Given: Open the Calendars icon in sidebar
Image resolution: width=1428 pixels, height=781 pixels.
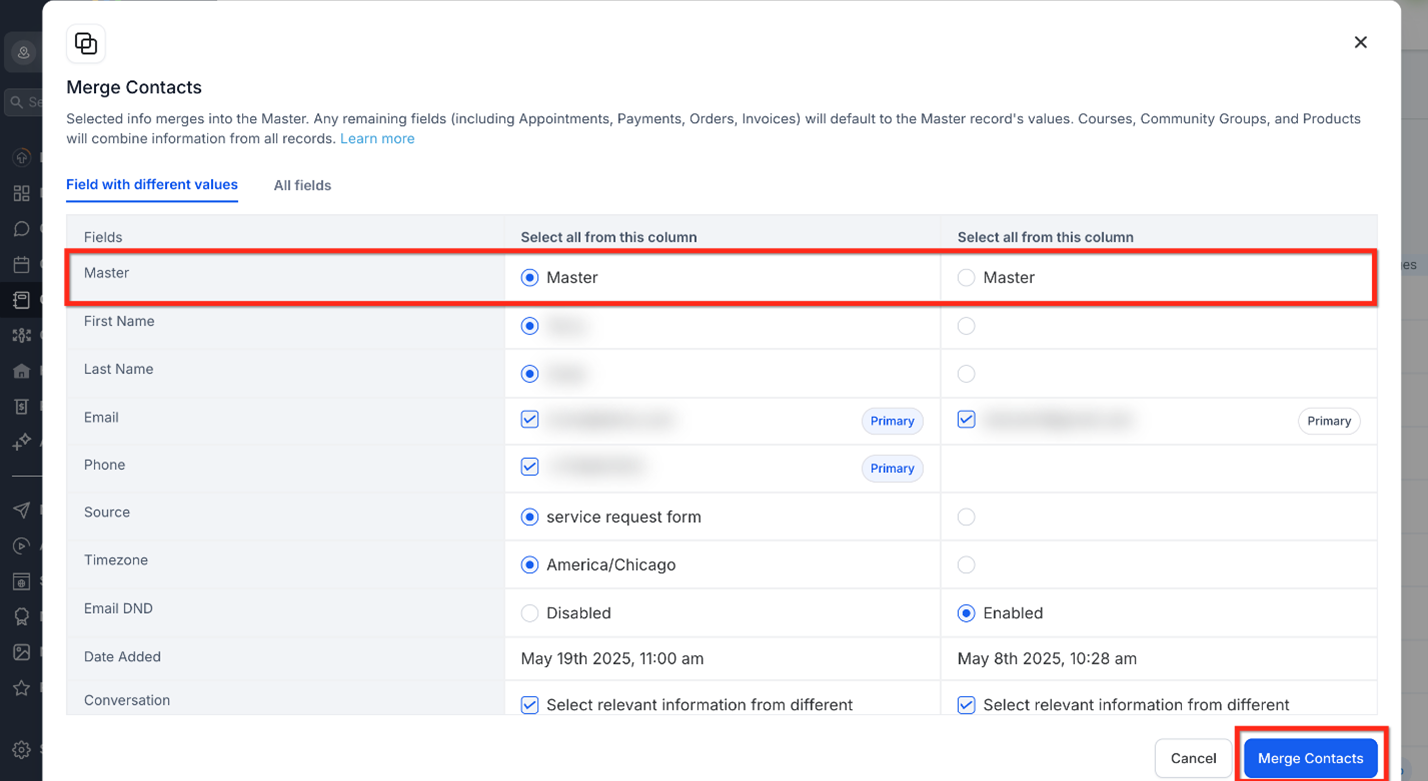Looking at the screenshot, I should pyautogui.click(x=21, y=265).
